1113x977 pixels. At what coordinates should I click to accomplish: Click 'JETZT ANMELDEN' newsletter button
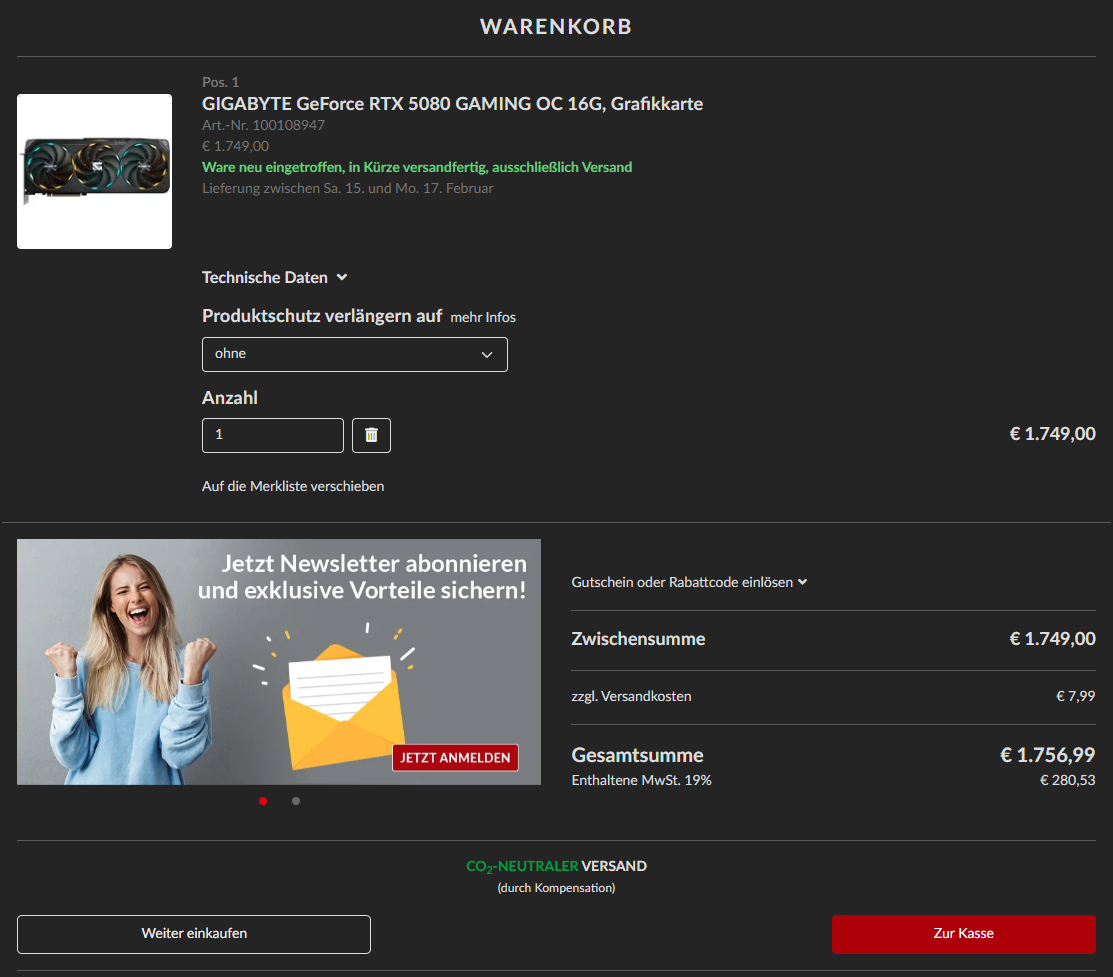[455, 758]
